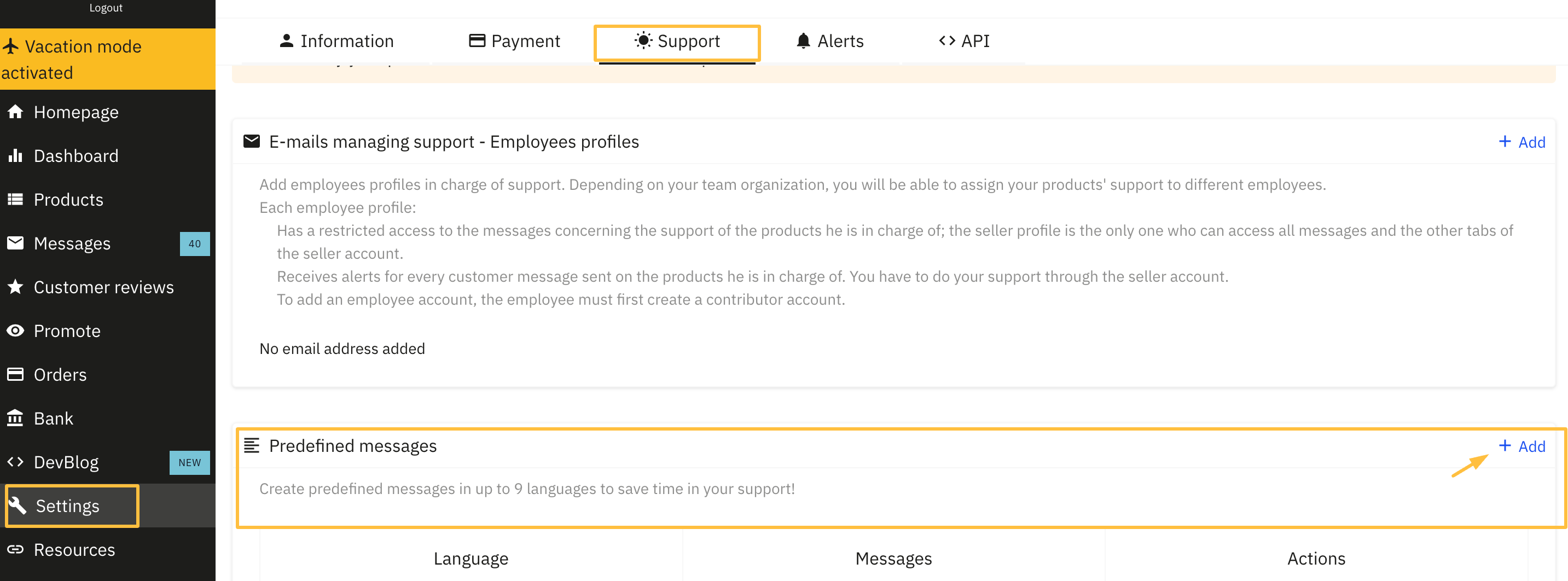Open DevBlog via the code icon
The width and height of the screenshot is (1568, 581).
coord(15,462)
